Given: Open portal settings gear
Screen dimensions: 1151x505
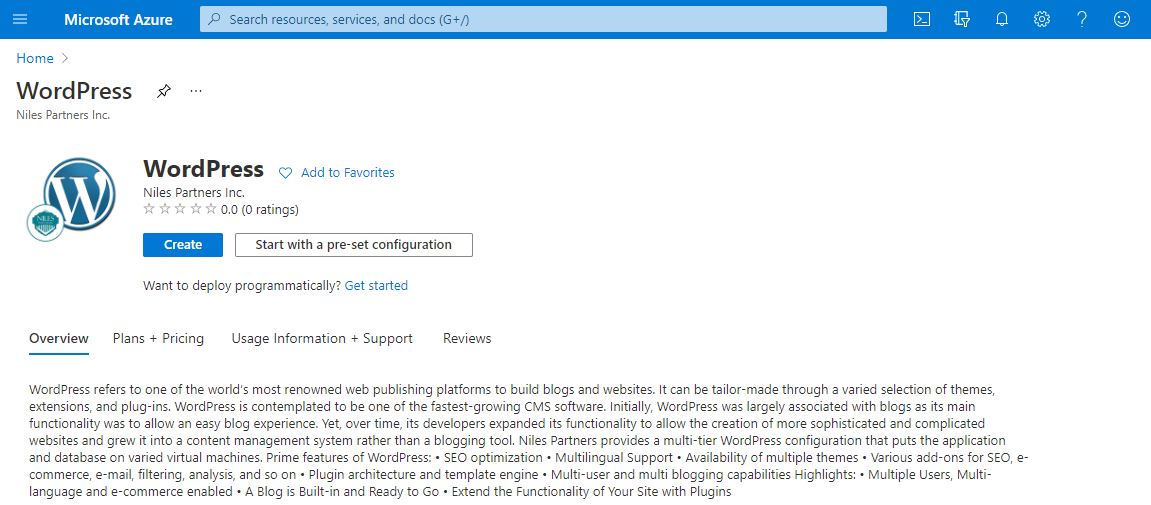Looking at the screenshot, I should click(x=1042, y=19).
